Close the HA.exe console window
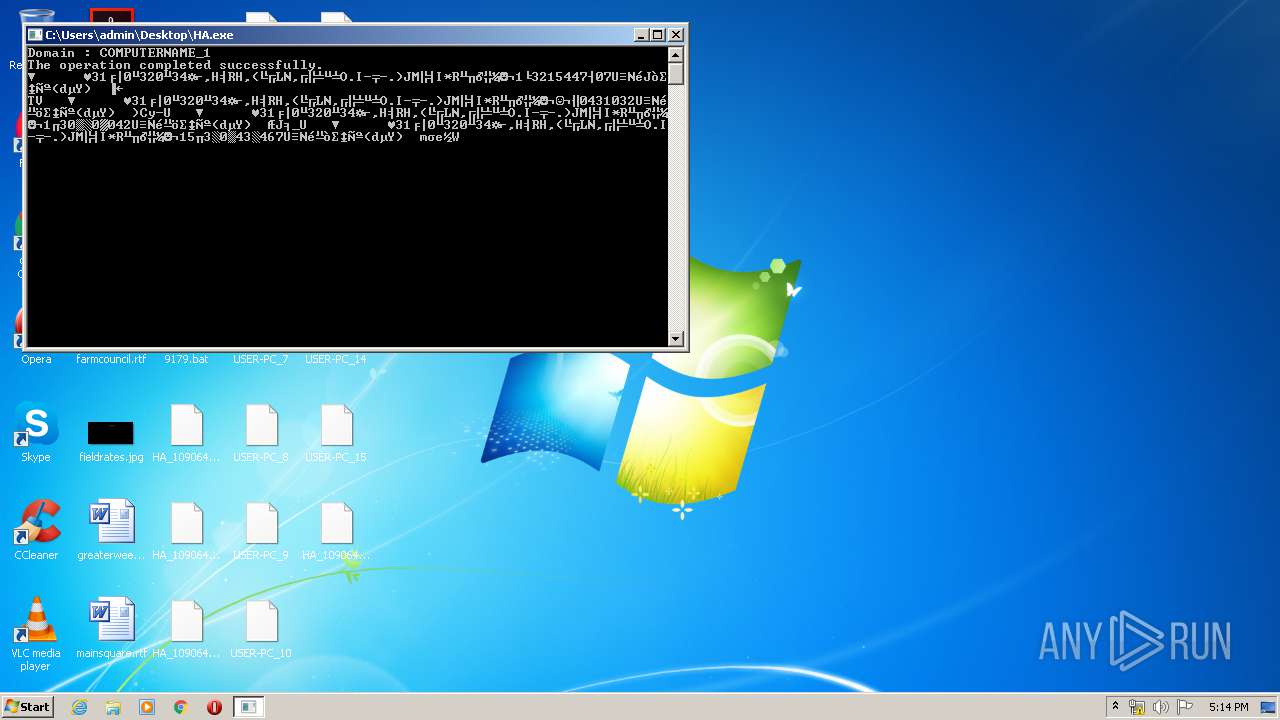This screenshot has height=720, width=1280. pyautogui.click(x=676, y=34)
